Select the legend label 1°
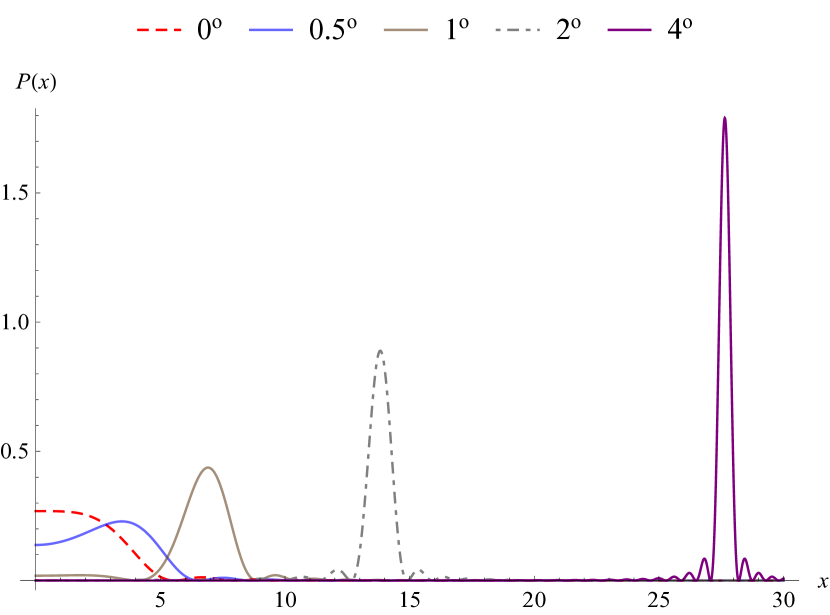This screenshot has width=830, height=615. pyautogui.click(x=457, y=30)
